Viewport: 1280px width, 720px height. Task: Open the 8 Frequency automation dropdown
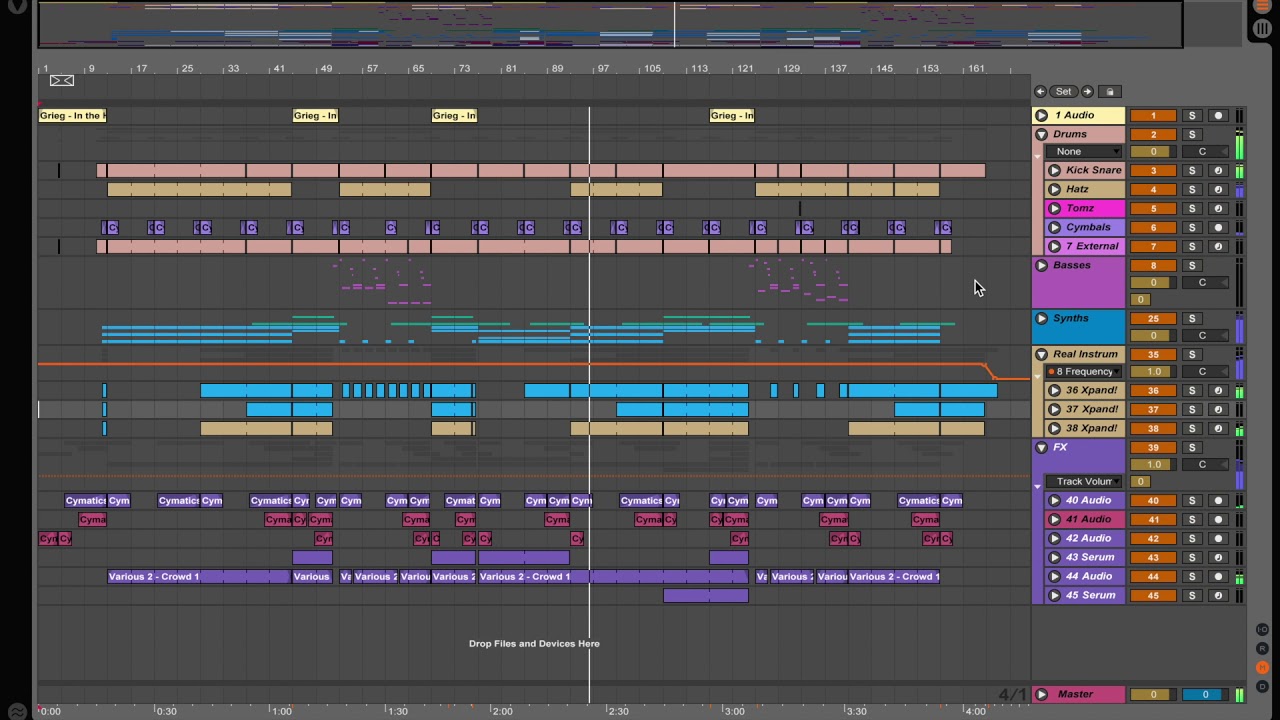tap(1085, 371)
